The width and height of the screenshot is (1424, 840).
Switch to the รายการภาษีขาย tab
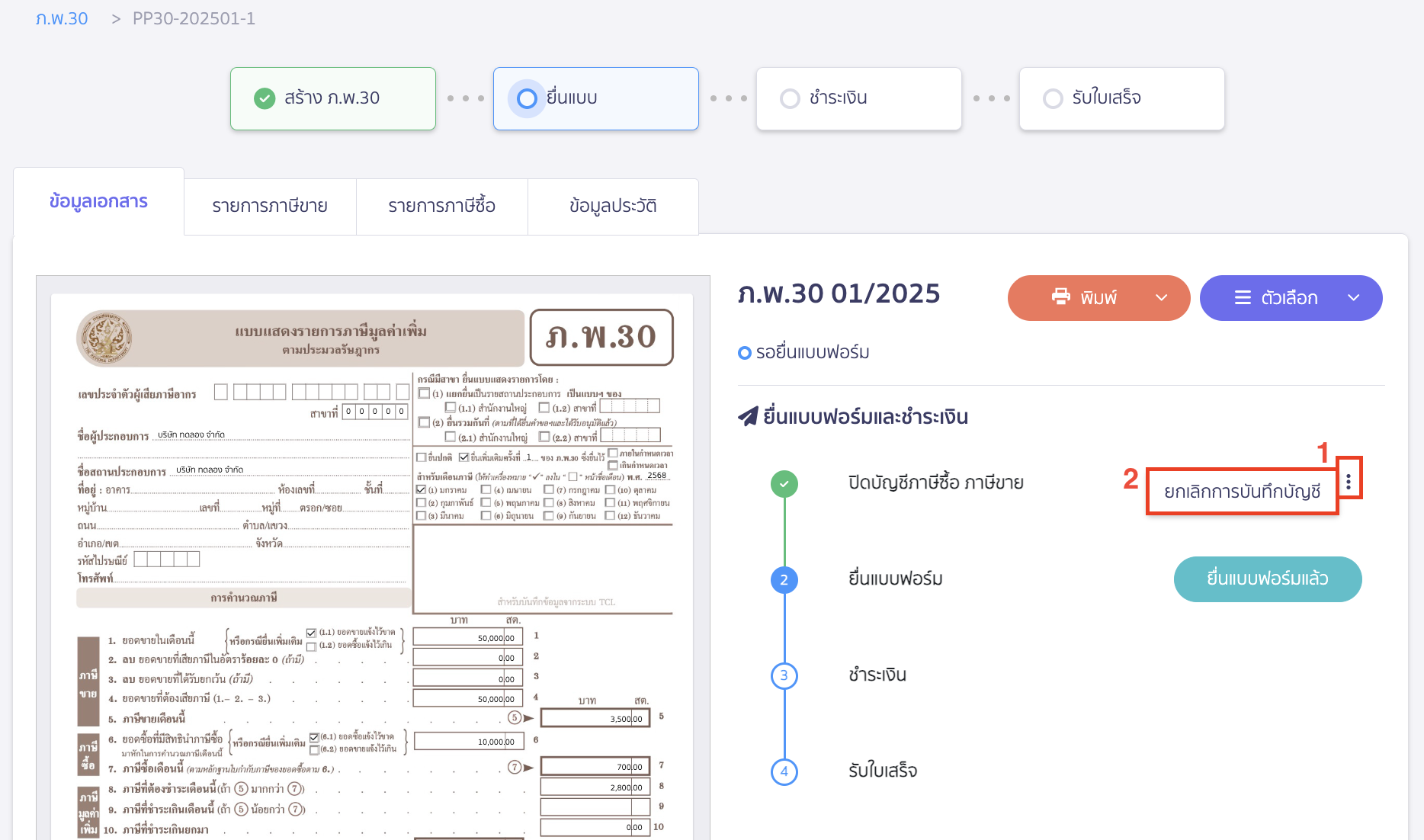pyautogui.click(x=270, y=206)
